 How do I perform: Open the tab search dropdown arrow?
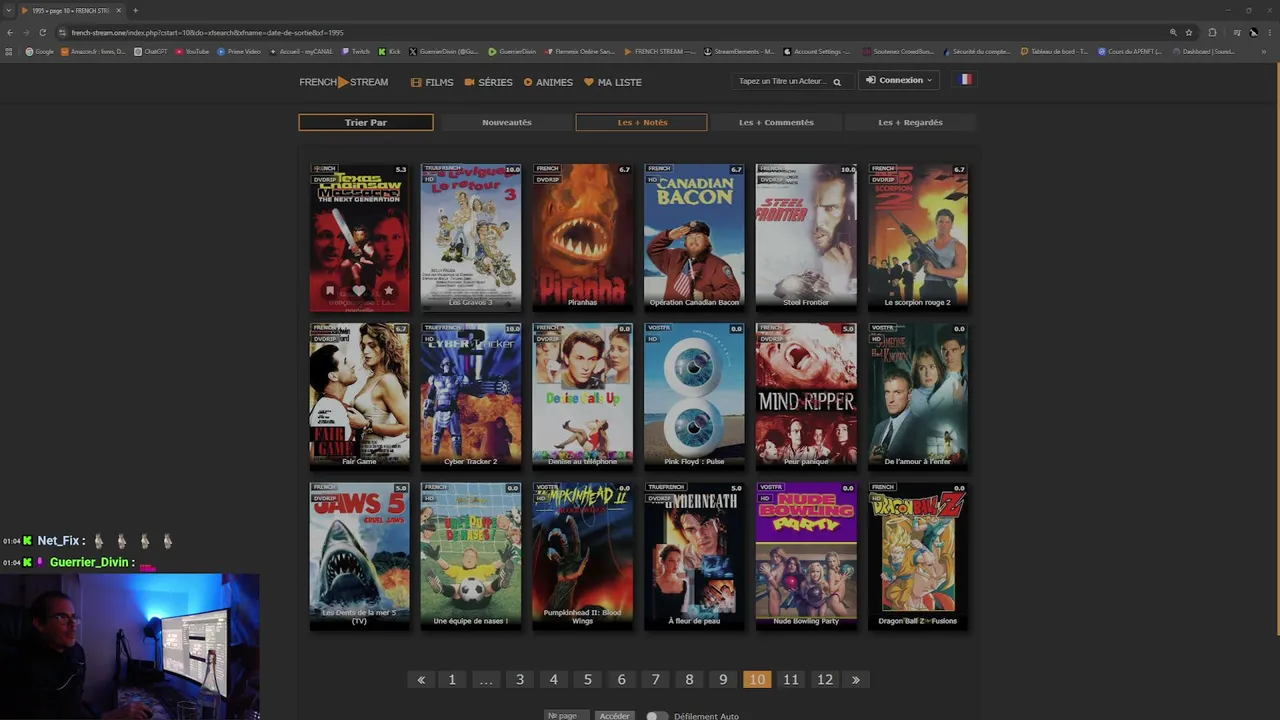click(8, 10)
